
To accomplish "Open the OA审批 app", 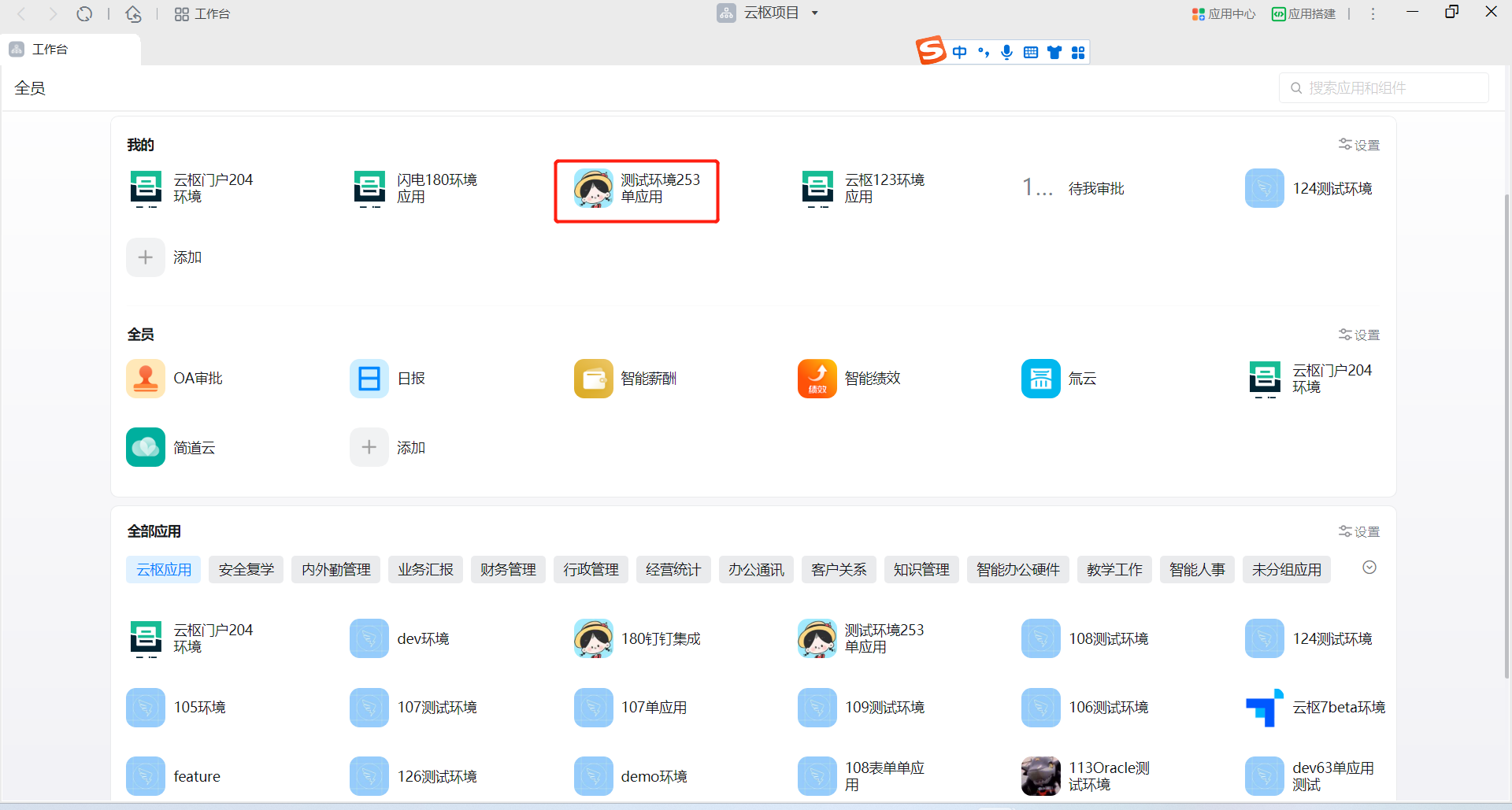I will 146,379.
